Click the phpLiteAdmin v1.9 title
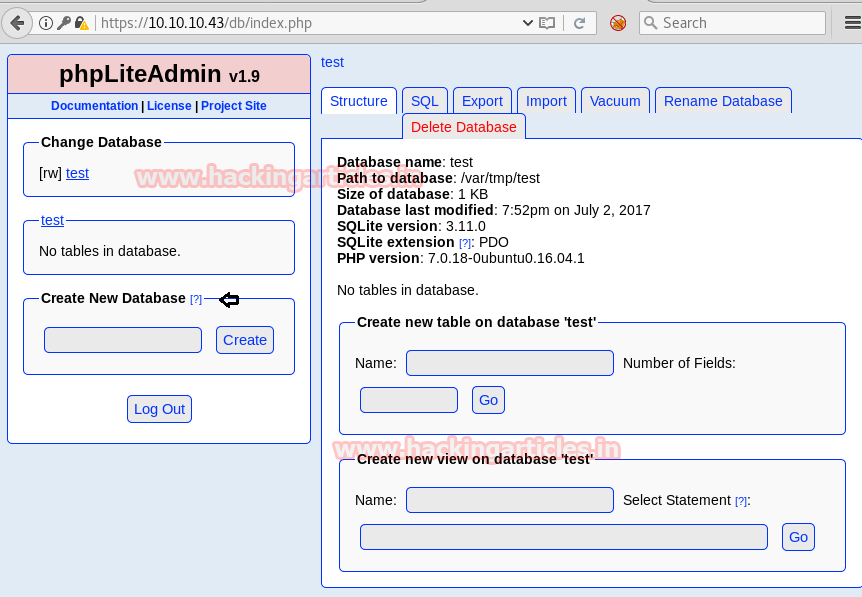Viewport: 862px width, 597px height. coord(159,74)
